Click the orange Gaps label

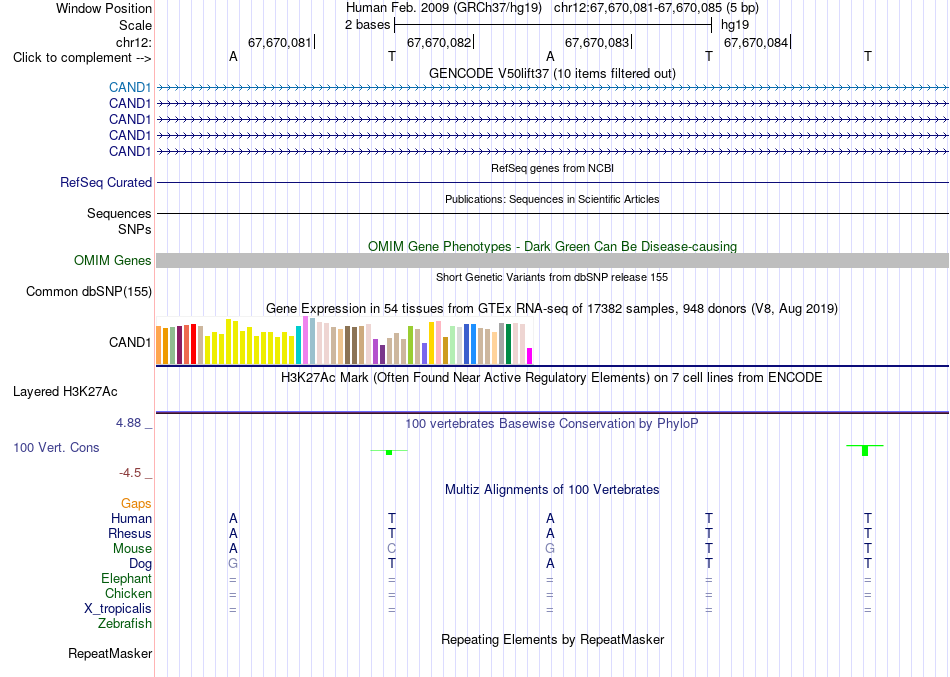(136, 504)
